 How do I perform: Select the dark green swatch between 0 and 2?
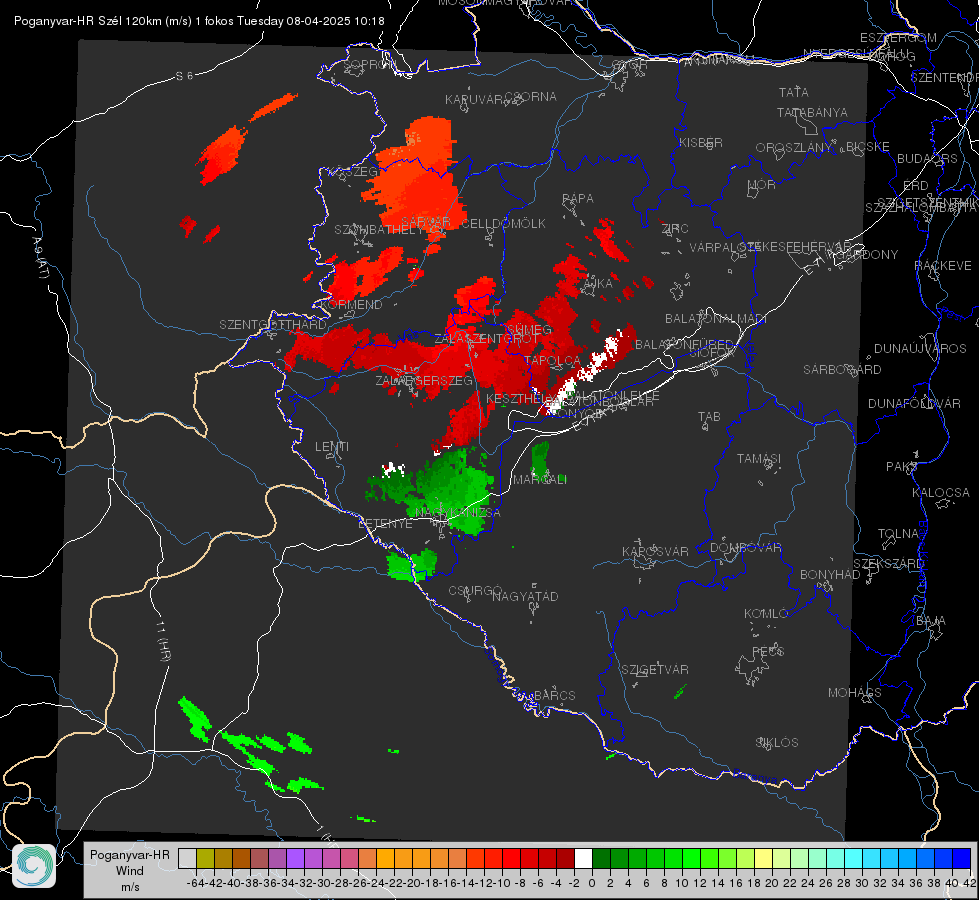601,858
